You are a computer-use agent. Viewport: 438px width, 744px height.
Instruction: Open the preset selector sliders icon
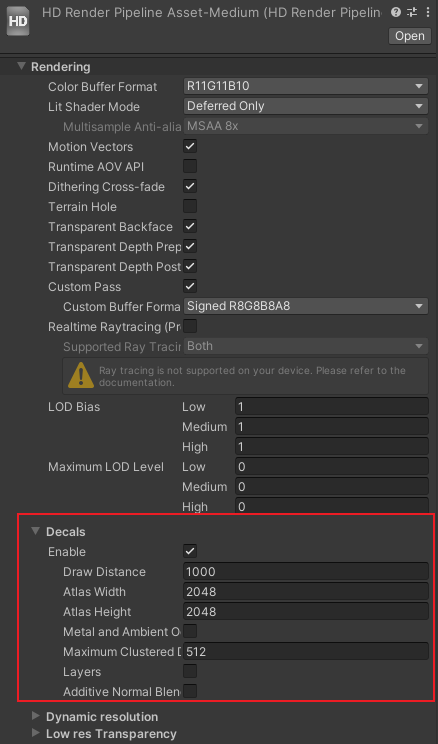(x=411, y=12)
